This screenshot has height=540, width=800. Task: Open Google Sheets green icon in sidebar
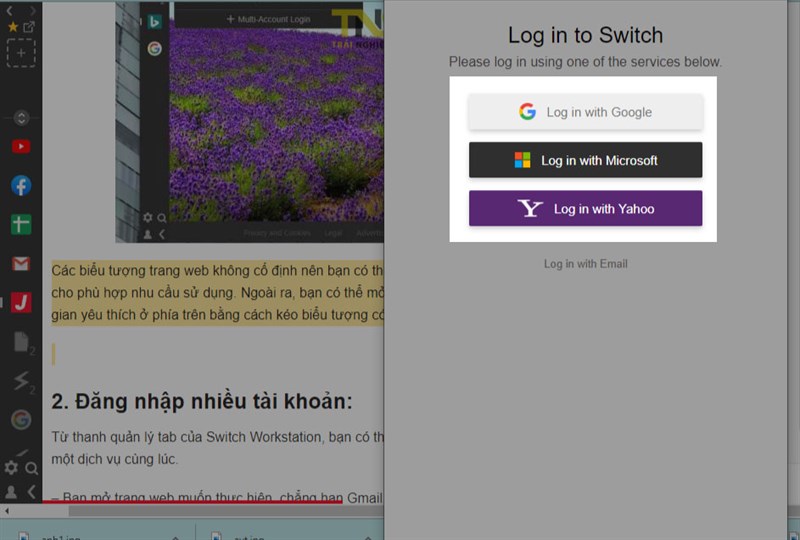point(21,225)
